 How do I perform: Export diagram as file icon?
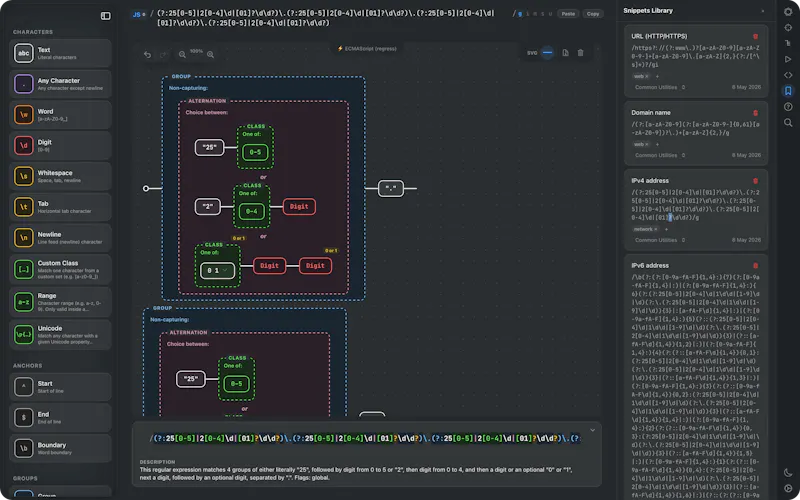point(565,53)
